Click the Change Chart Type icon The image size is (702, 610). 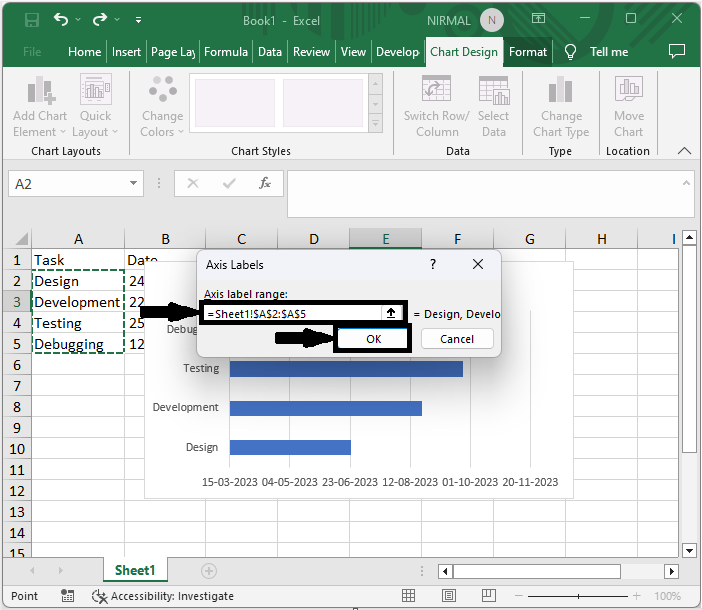coord(561,92)
